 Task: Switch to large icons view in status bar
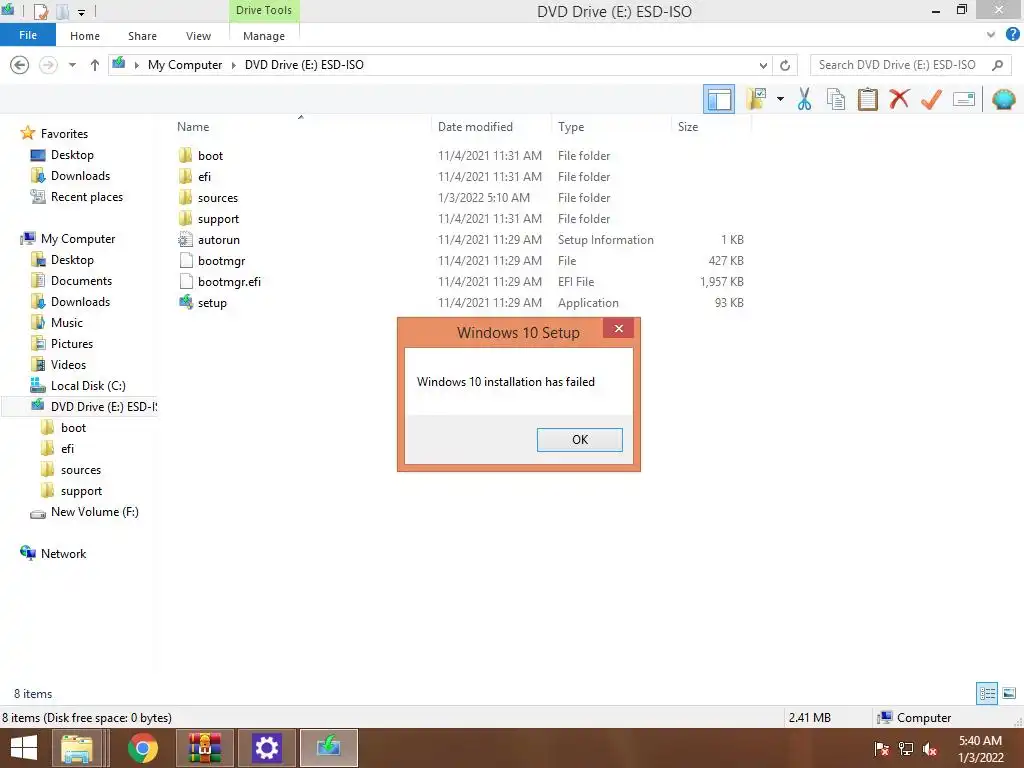coord(1009,694)
